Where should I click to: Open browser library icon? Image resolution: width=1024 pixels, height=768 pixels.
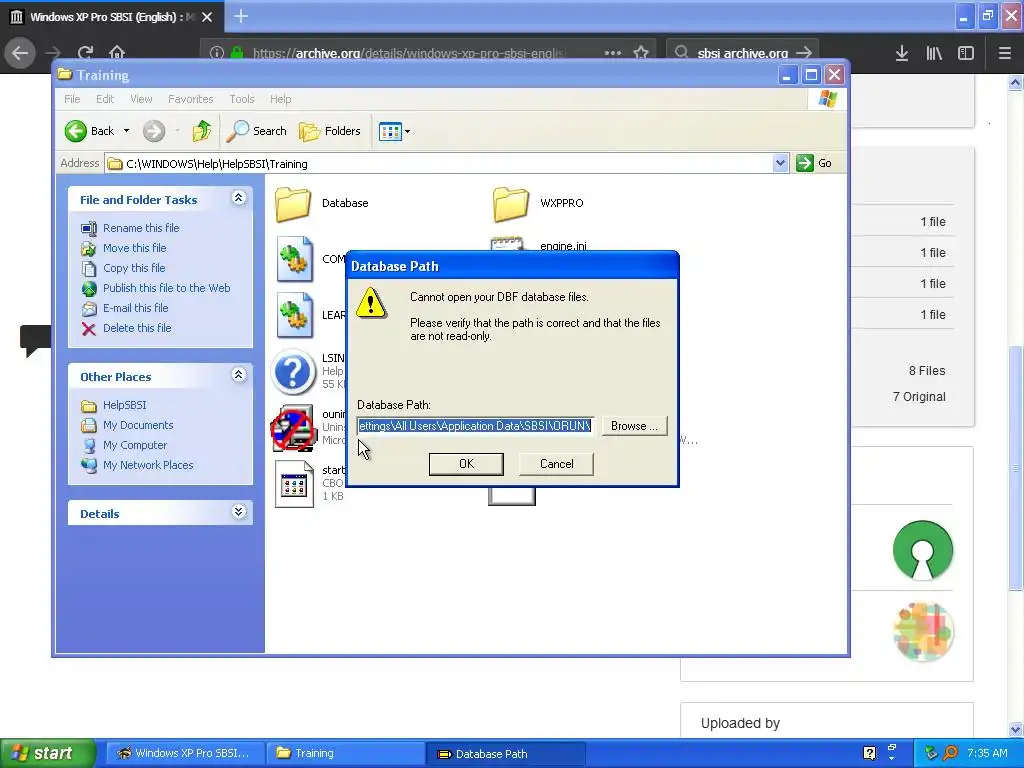point(934,53)
